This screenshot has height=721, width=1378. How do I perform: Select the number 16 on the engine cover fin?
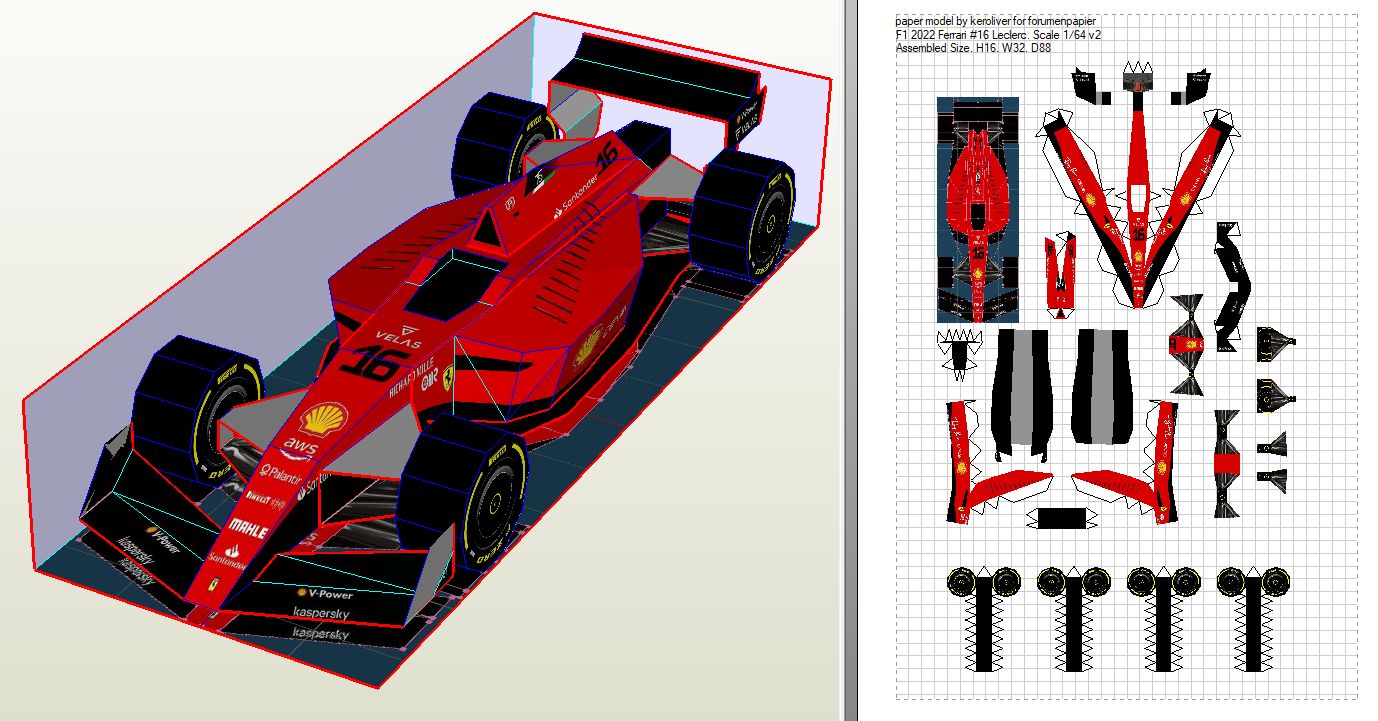605,156
